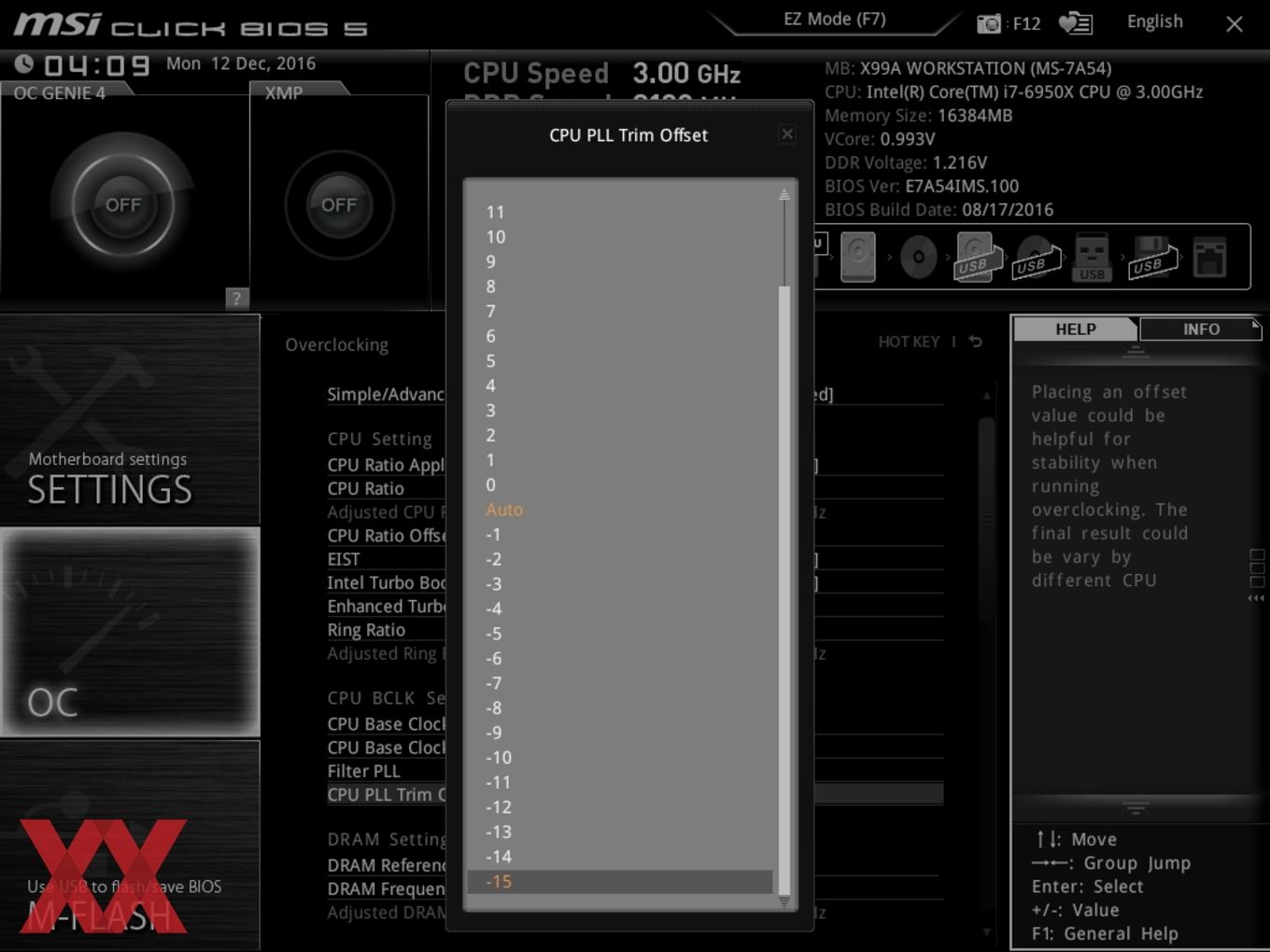Select the USB hard disk boot icon
1270x952 pixels.
(977, 257)
